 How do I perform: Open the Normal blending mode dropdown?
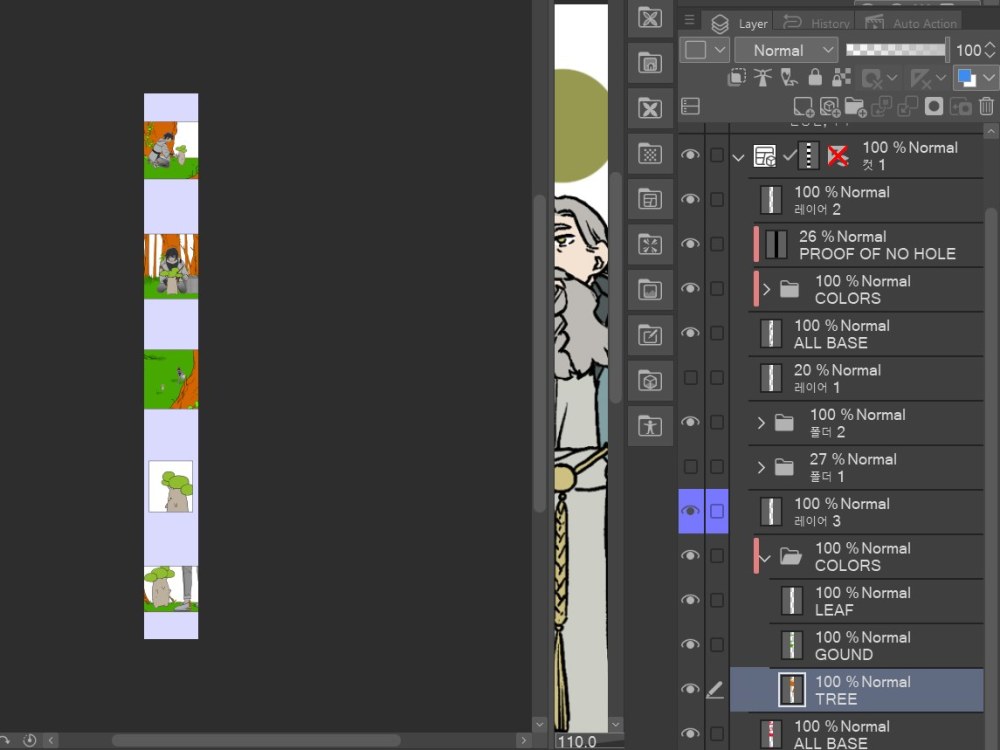[786, 50]
